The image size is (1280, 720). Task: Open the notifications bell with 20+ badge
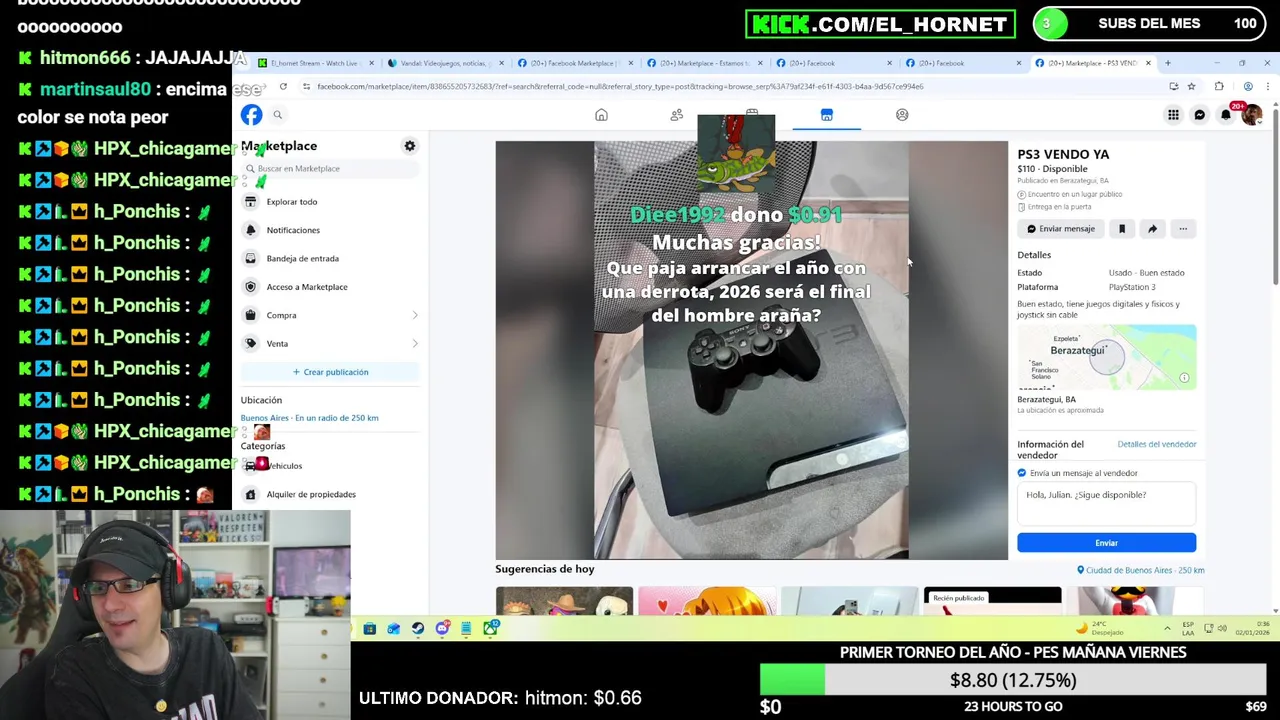(1226, 115)
